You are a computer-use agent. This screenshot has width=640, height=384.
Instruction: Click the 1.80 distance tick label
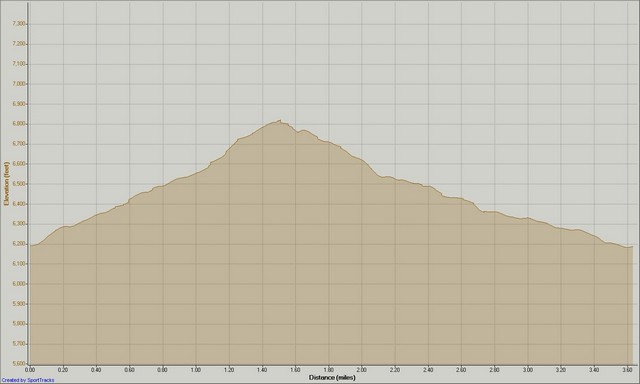coord(329,370)
